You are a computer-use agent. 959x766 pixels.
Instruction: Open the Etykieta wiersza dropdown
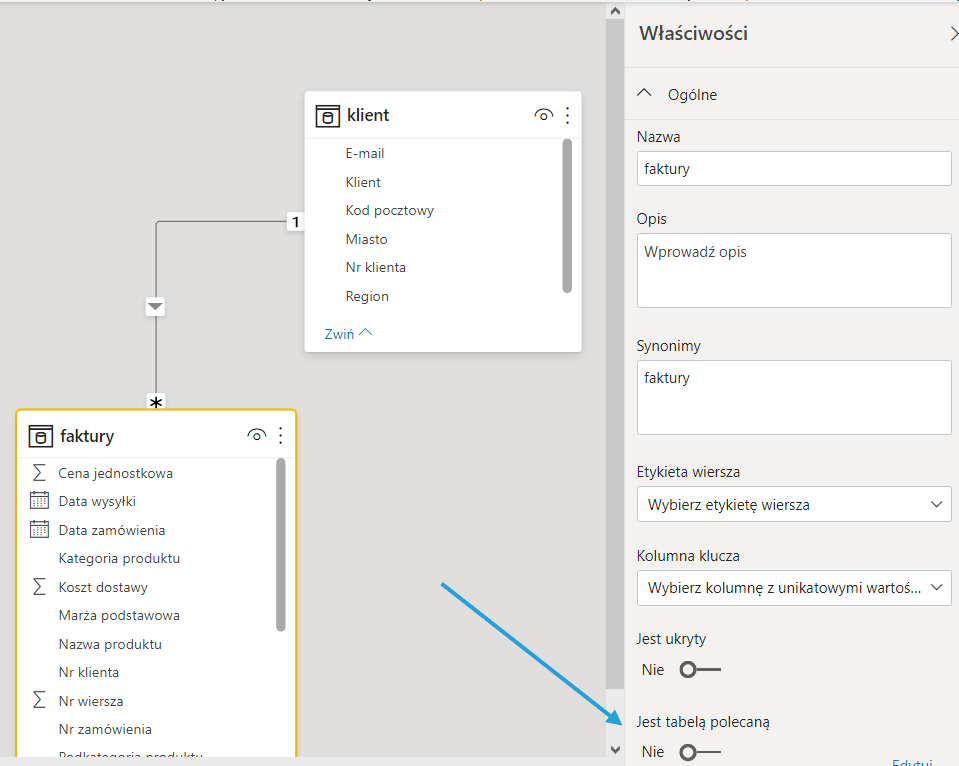click(x=793, y=505)
